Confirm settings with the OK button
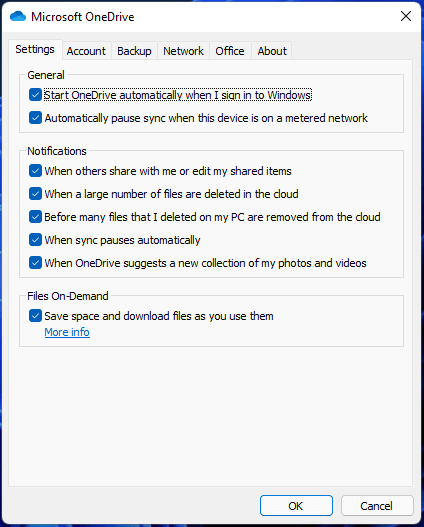The image size is (424, 527). click(x=296, y=505)
